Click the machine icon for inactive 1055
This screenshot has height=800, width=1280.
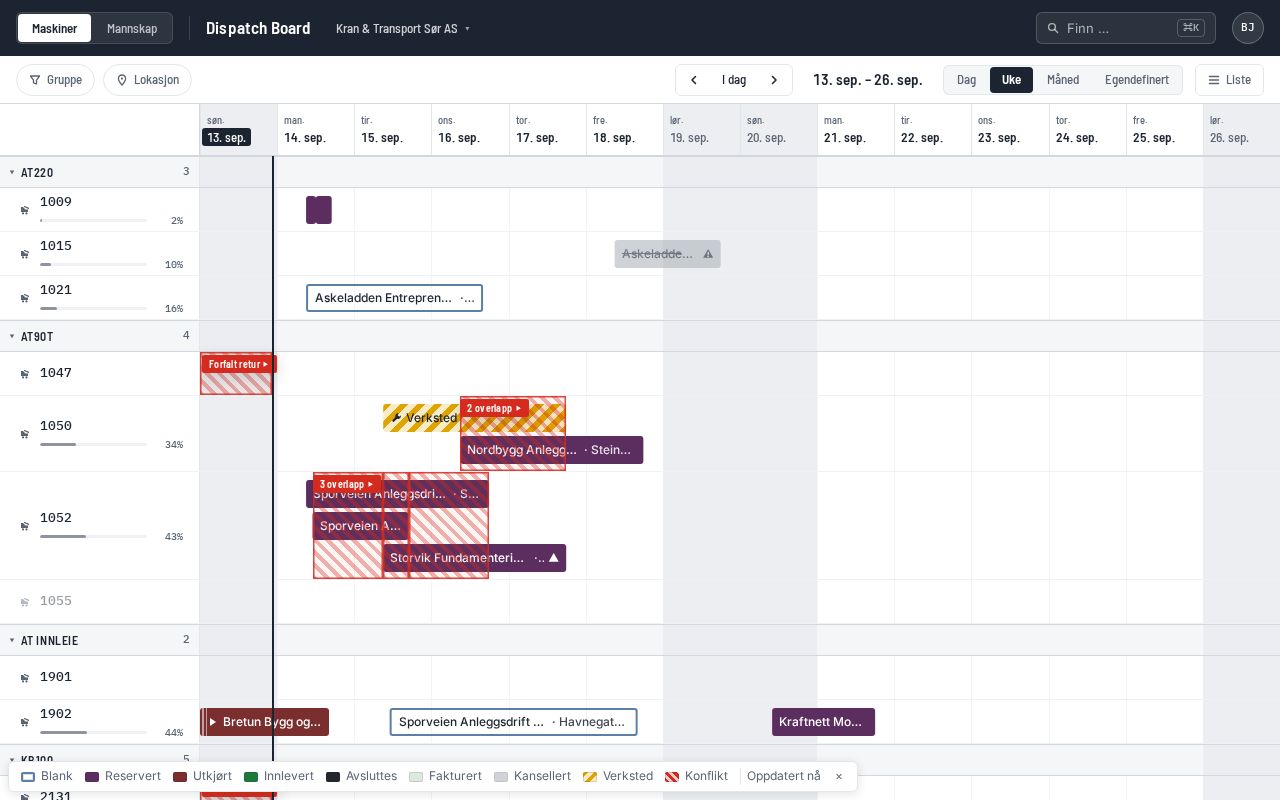click(25, 602)
